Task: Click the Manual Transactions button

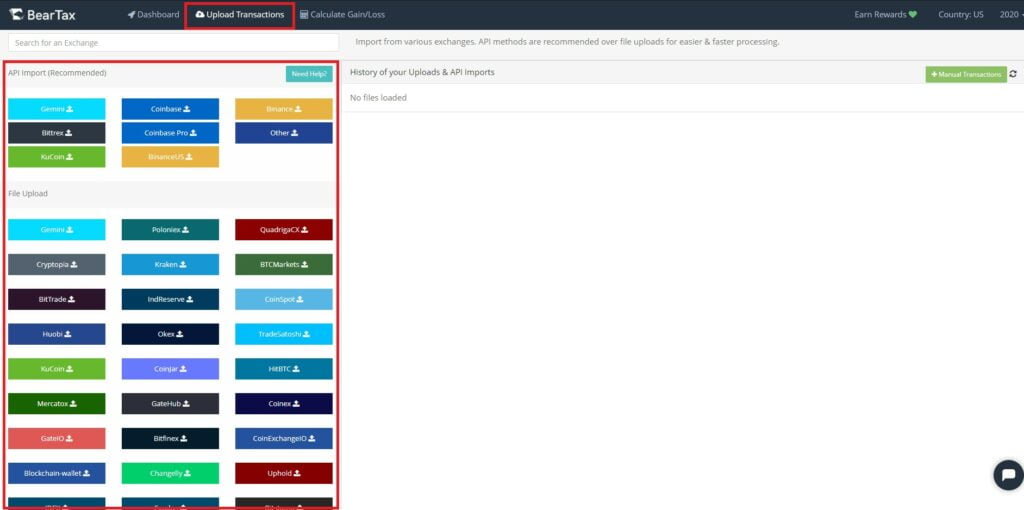Action: click(x=966, y=74)
